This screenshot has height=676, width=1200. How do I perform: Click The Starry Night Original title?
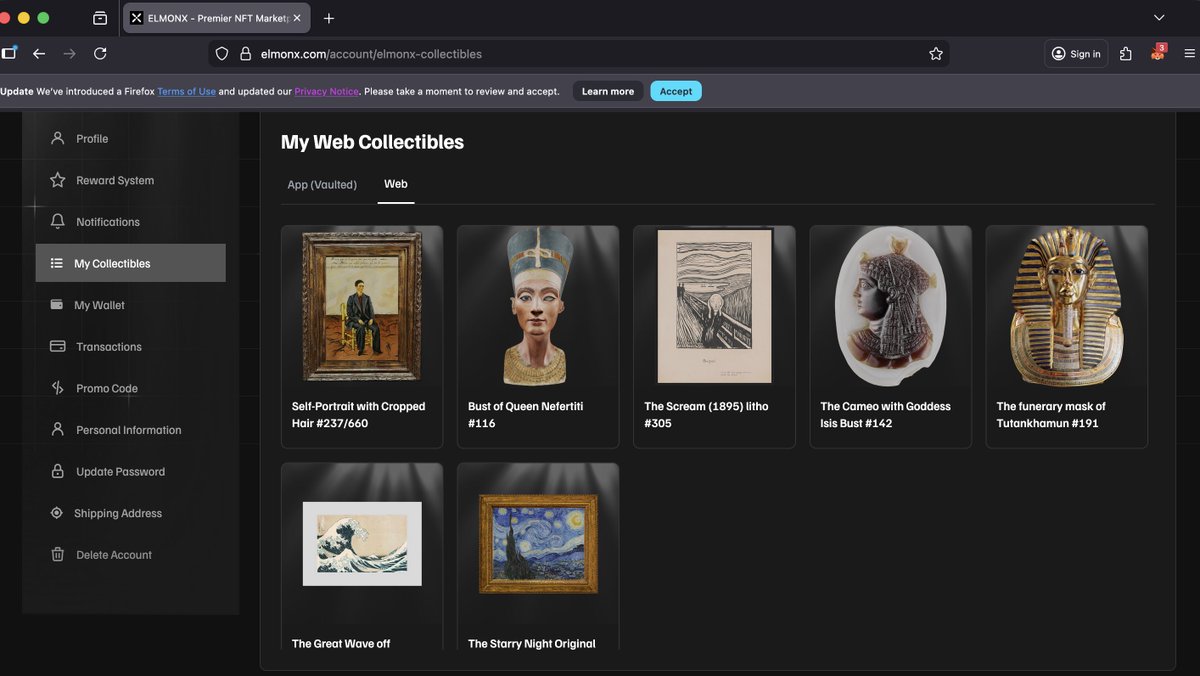(x=532, y=644)
